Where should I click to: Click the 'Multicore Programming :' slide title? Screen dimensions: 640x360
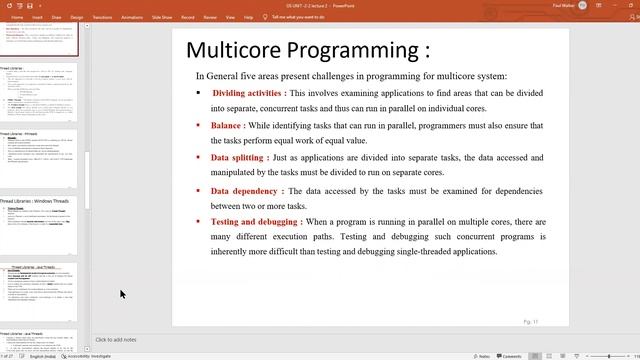tap(308, 50)
